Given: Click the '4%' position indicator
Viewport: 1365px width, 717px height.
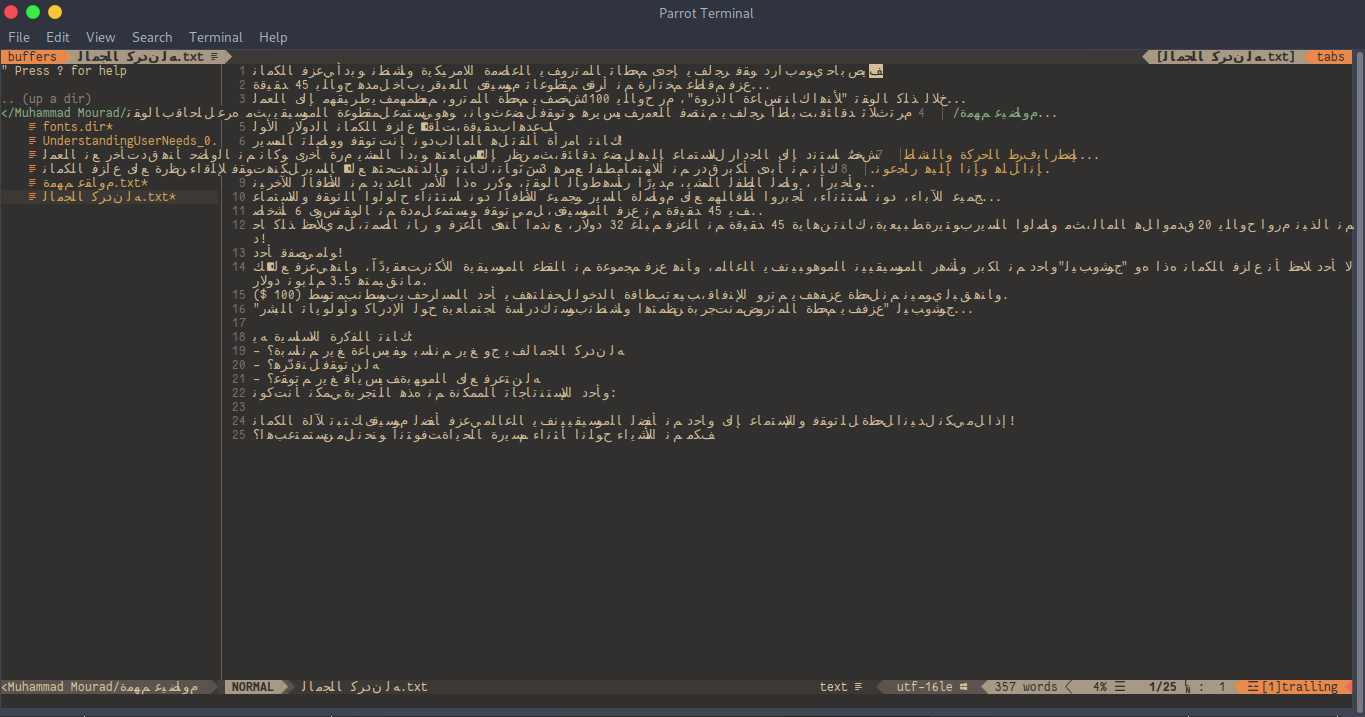Looking at the screenshot, I should [1100, 687].
